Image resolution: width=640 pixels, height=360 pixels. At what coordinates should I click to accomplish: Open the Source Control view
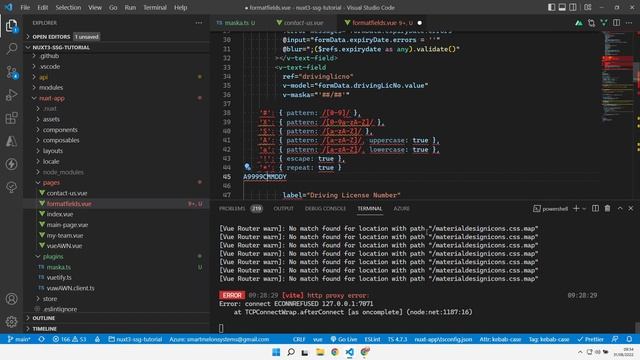click(11, 72)
